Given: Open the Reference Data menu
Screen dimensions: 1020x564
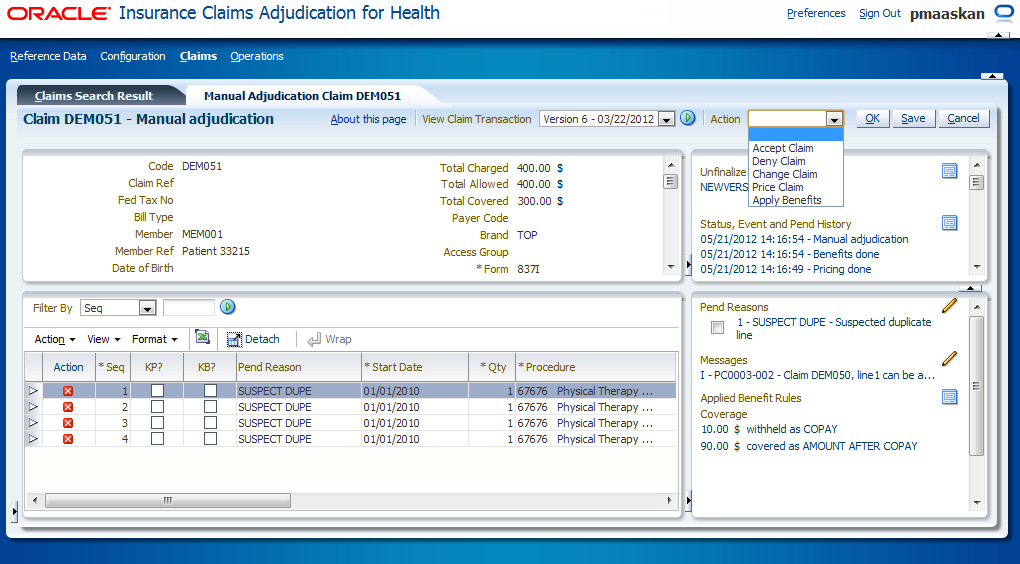Looking at the screenshot, I should (x=48, y=56).
